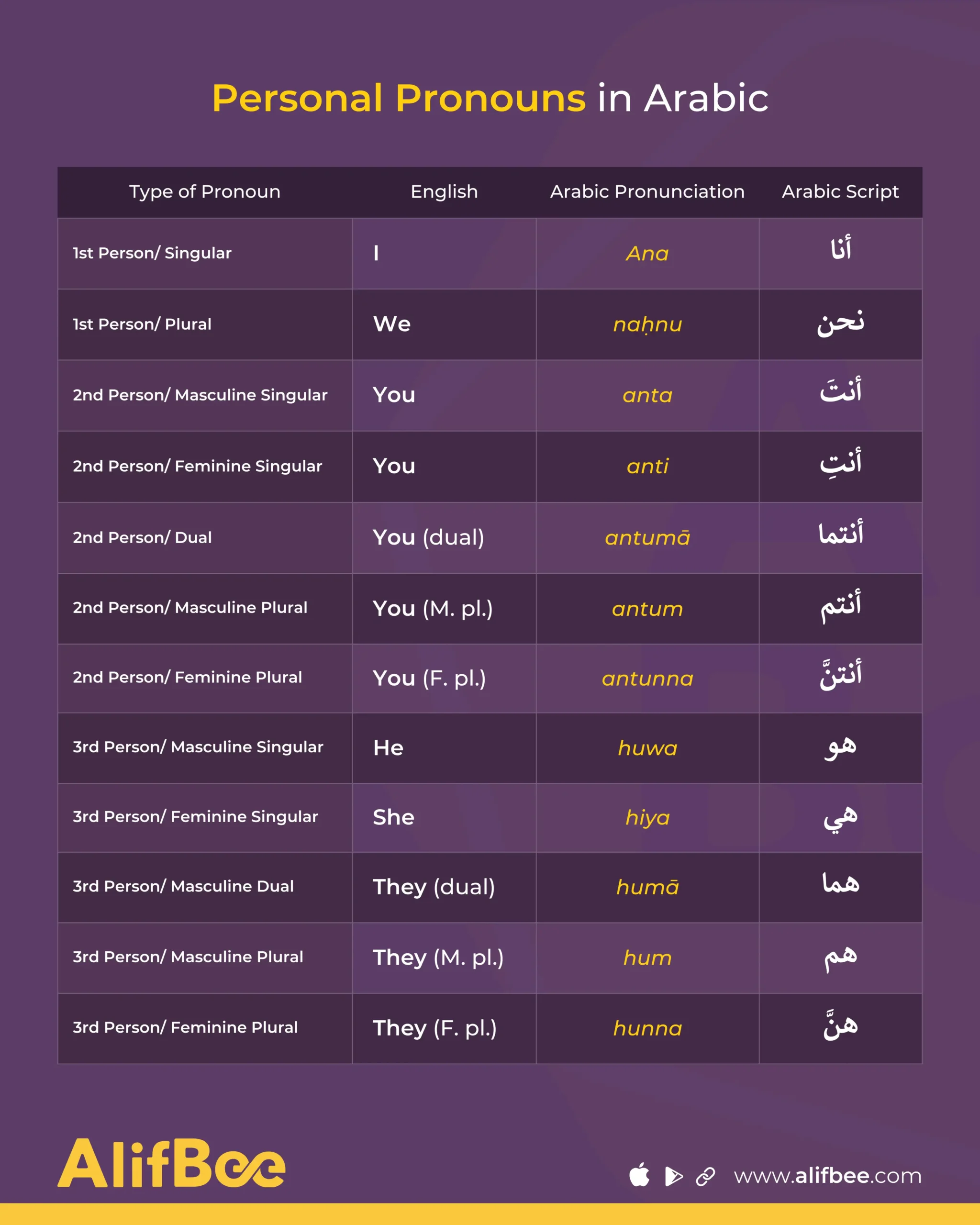Click the Google Play icon
Screen dimensions: 980x1225
673,1176
